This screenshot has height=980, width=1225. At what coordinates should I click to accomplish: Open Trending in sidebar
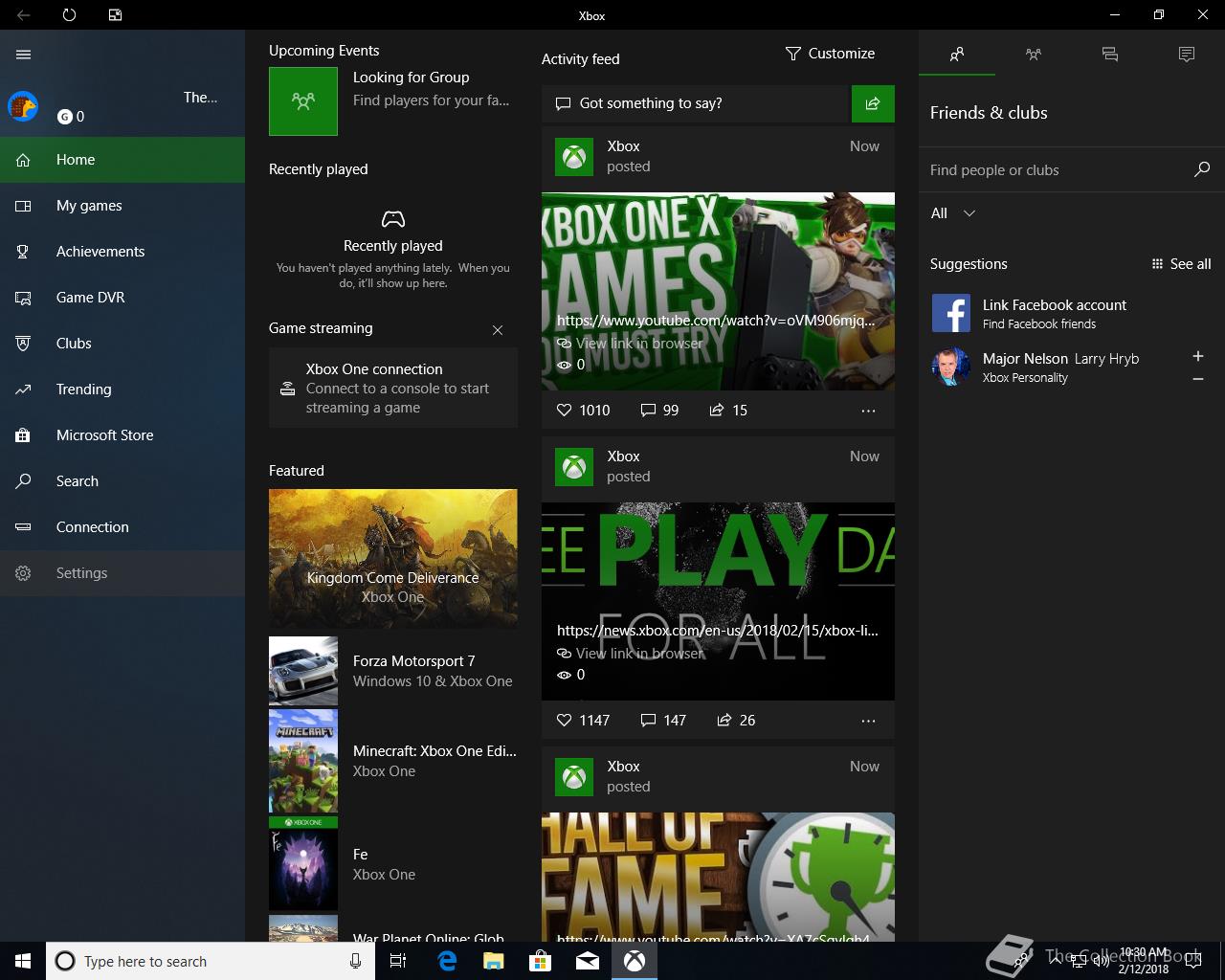coord(122,390)
